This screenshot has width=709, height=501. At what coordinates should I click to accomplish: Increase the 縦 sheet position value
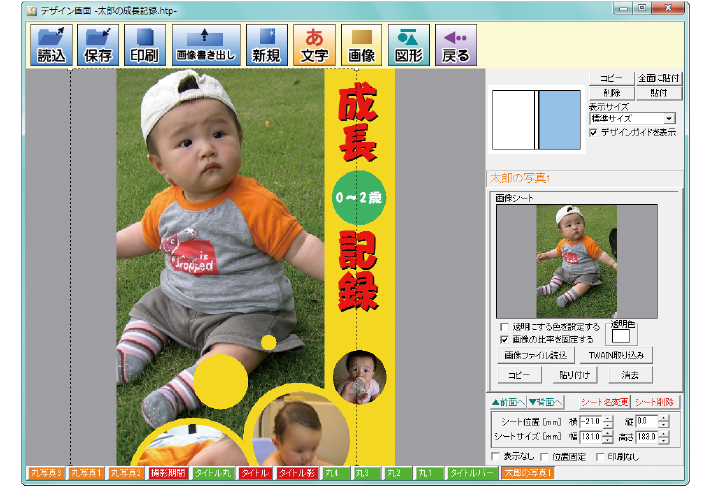(x=663, y=419)
